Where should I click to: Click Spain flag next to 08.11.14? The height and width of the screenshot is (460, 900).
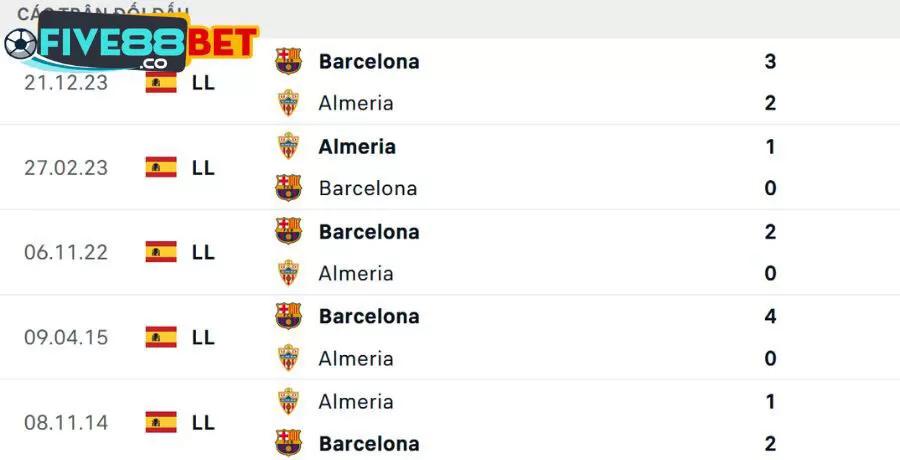click(160, 422)
